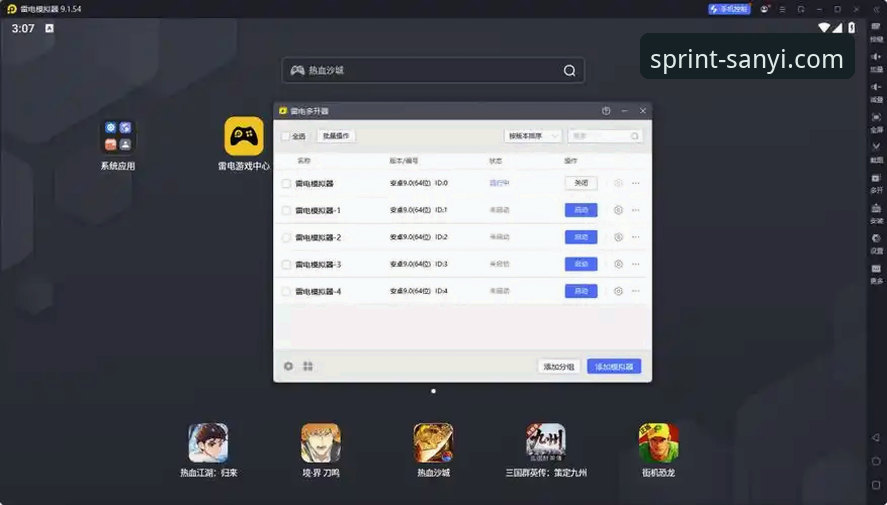Viewport: 887px width, 505px height.
Task: Click the 状态 column header
Action: pos(496,161)
